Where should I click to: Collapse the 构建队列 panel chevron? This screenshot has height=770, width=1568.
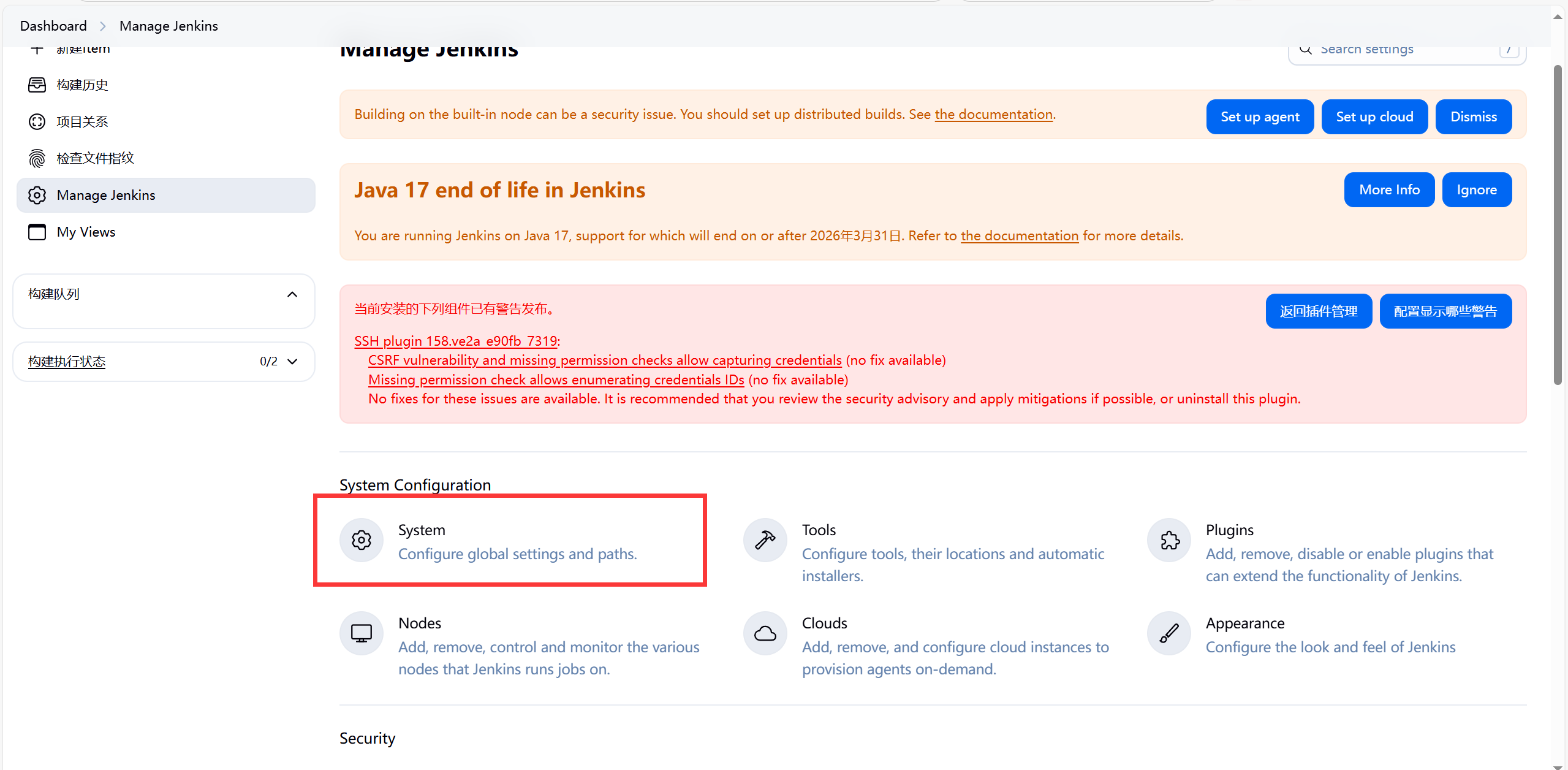pyautogui.click(x=292, y=294)
